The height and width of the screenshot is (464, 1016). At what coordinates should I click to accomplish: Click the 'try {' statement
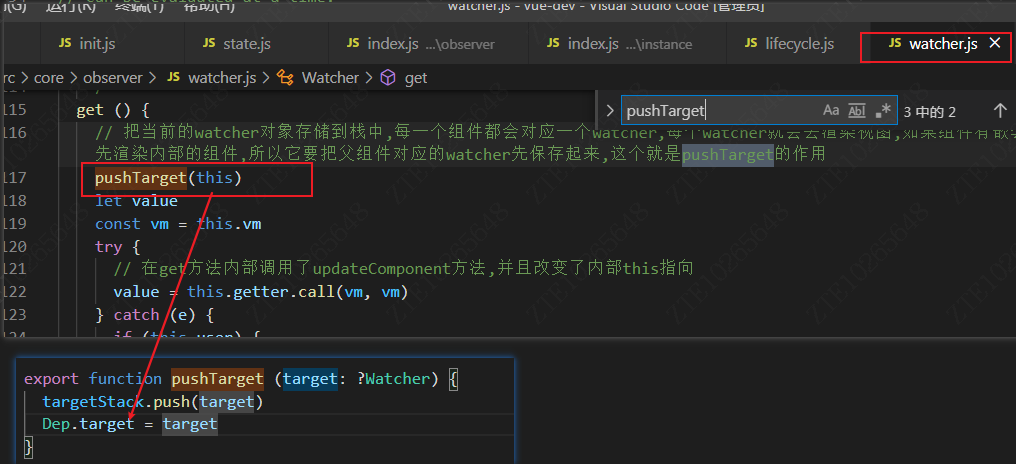pos(117,246)
